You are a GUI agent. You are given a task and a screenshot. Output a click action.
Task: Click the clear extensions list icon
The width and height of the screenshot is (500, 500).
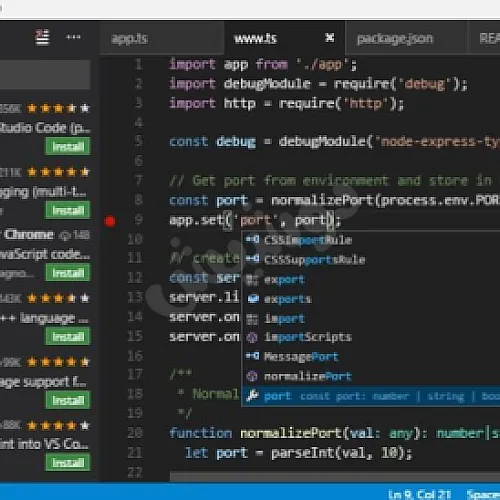click(x=42, y=37)
